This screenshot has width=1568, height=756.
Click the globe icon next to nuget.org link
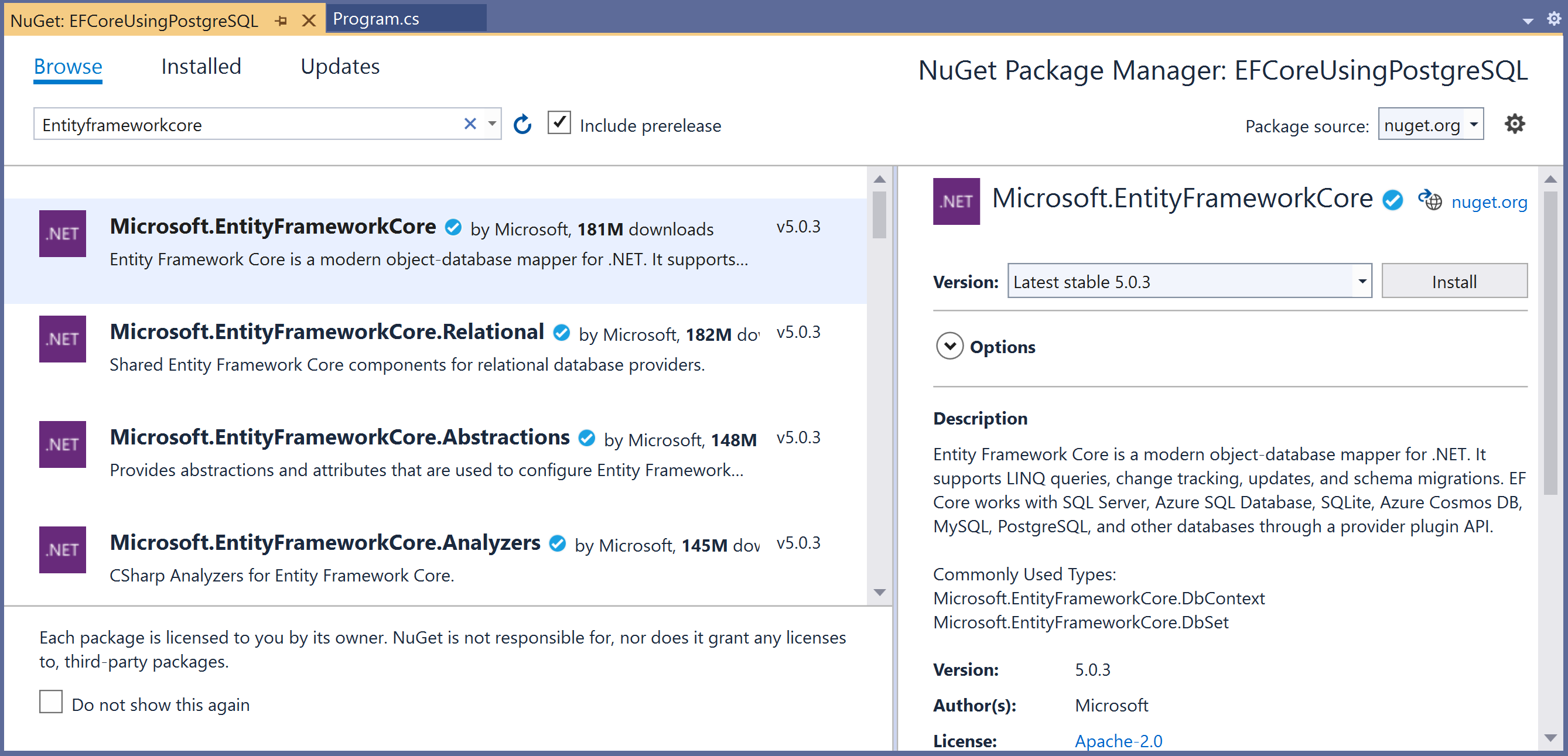click(x=1430, y=201)
